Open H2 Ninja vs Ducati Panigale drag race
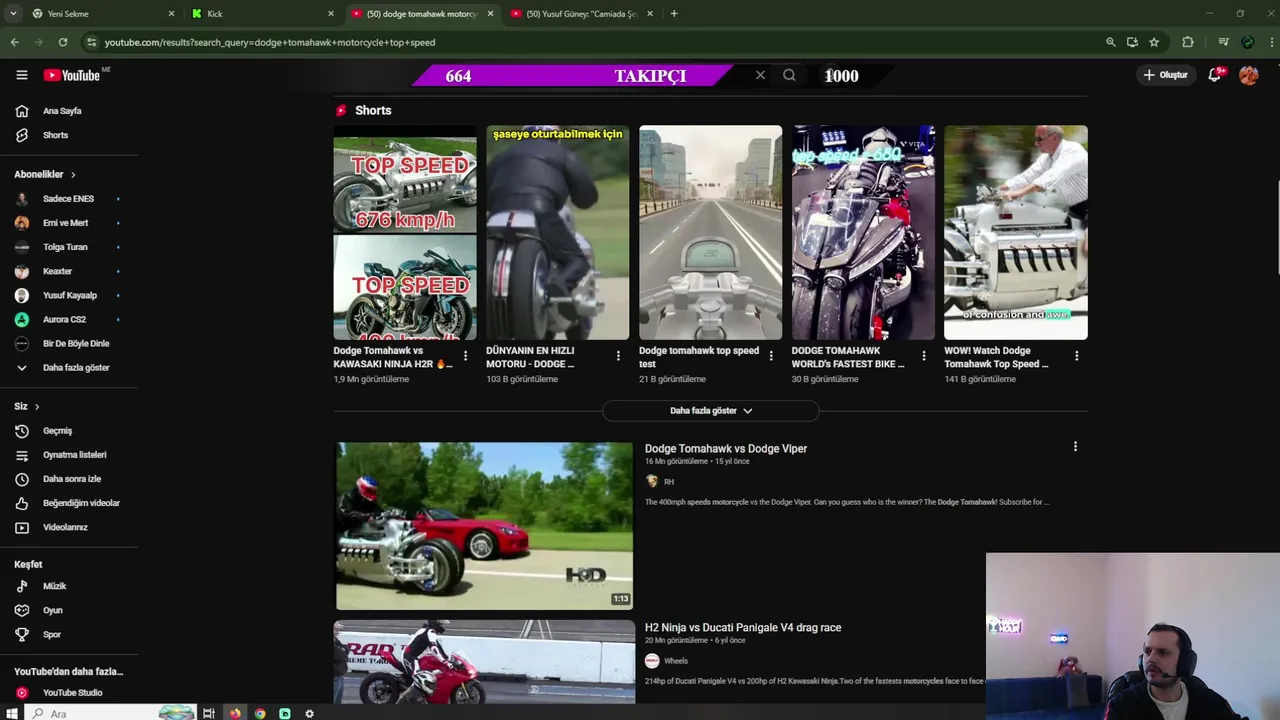This screenshot has height=720, width=1280. tap(743, 628)
